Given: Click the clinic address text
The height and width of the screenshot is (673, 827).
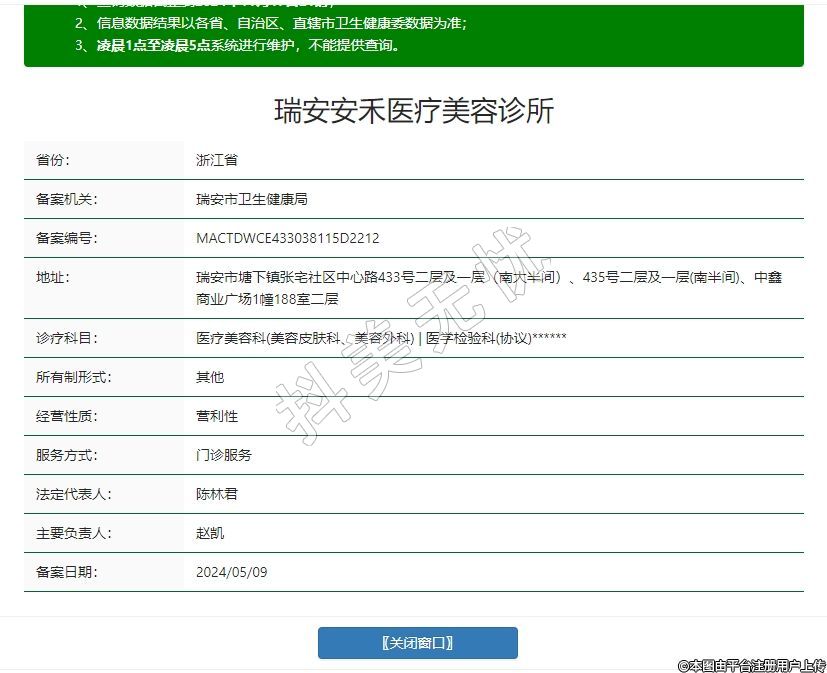Looking at the screenshot, I should [488, 287].
